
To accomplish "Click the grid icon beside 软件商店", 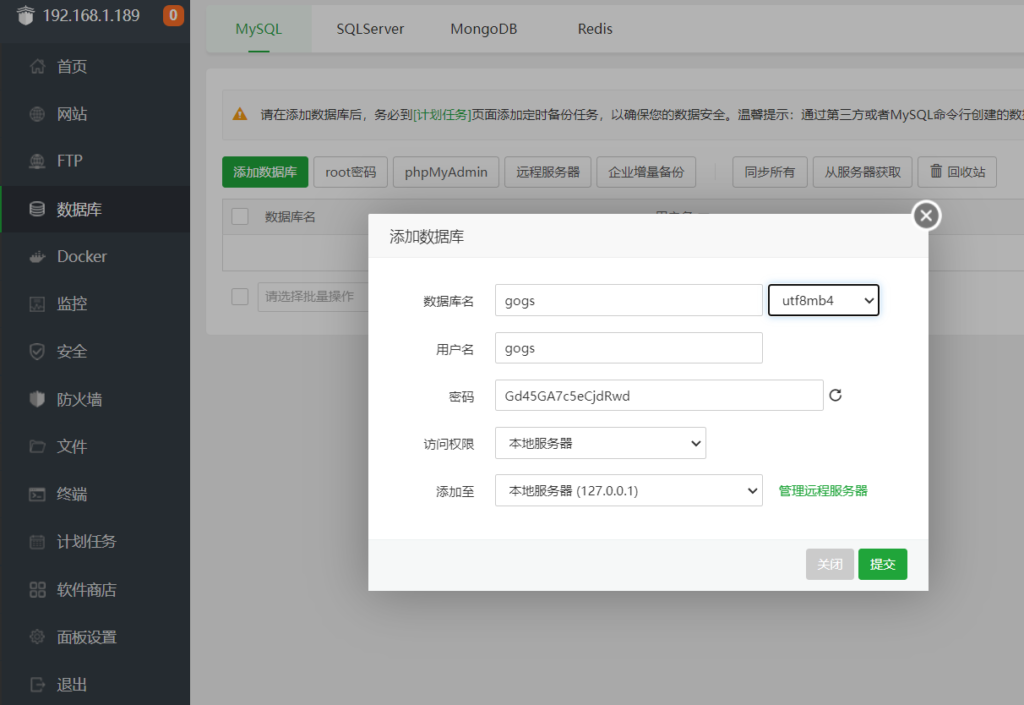I will coord(37,589).
